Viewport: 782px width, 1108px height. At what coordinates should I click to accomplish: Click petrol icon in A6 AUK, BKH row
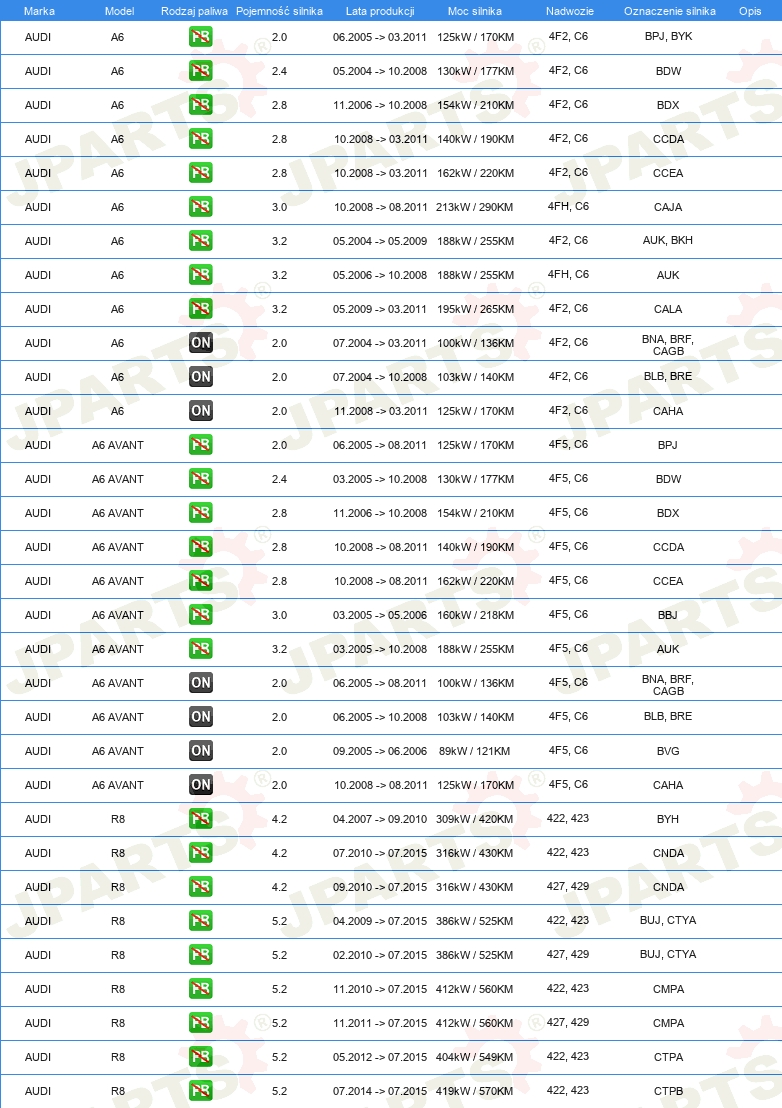201,240
